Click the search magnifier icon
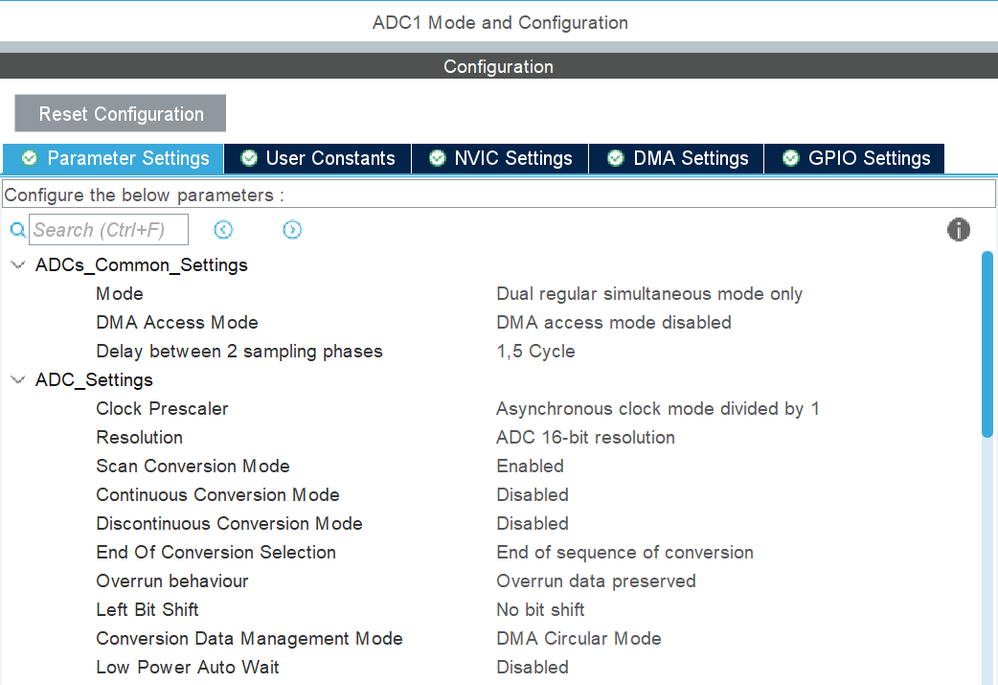 (17, 230)
